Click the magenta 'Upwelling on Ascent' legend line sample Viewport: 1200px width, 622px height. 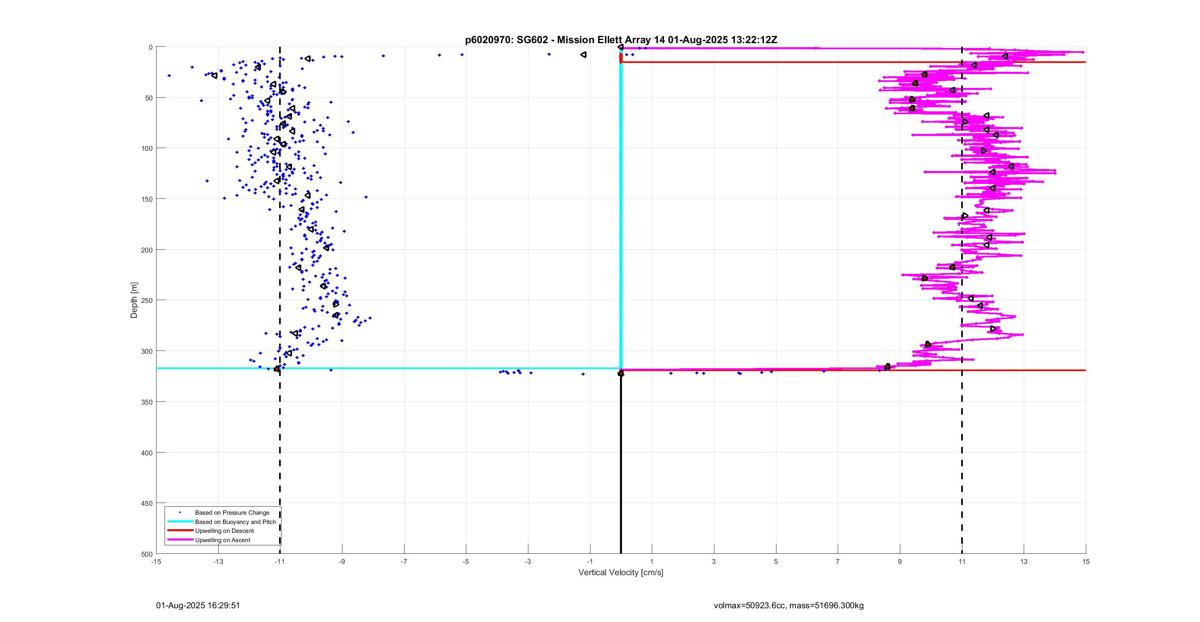click(x=179, y=539)
